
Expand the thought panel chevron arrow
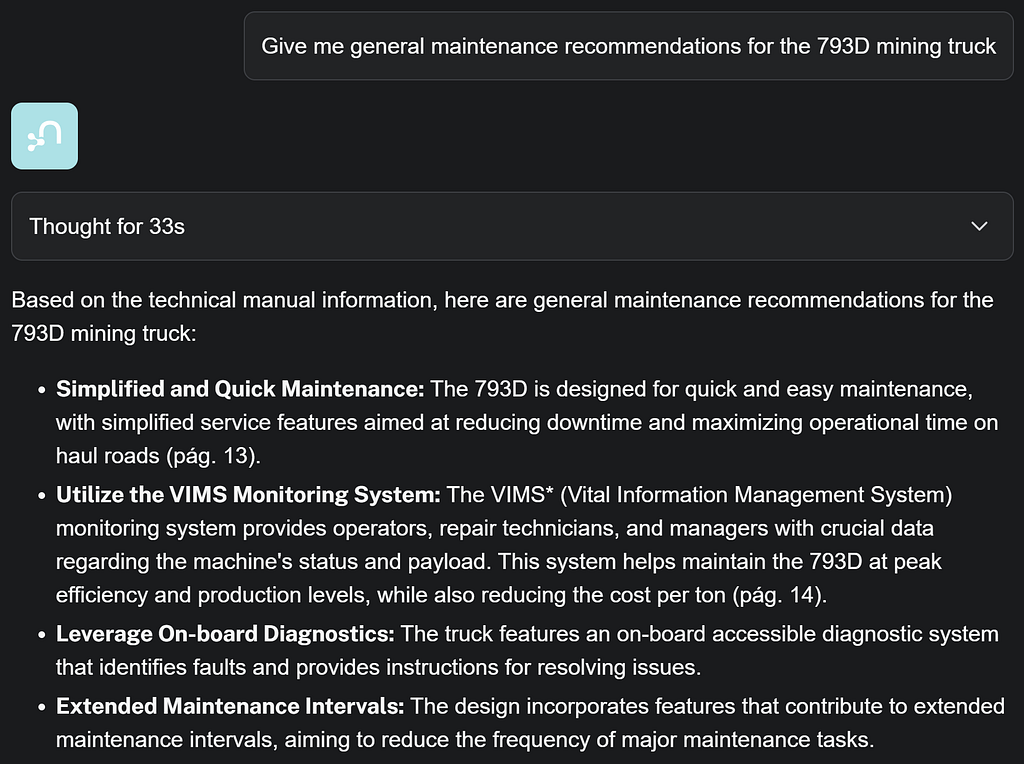tap(980, 227)
